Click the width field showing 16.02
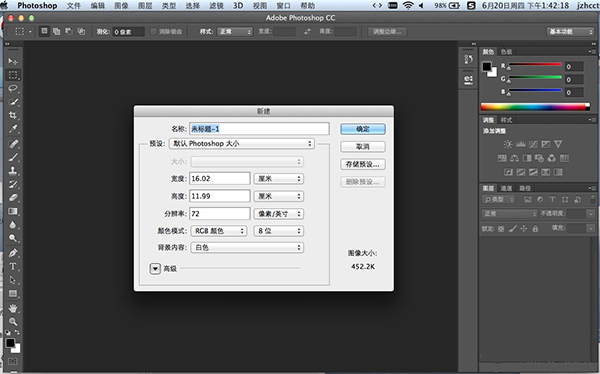This screenshot has width=600, height=374. click(x=220, y=178)
